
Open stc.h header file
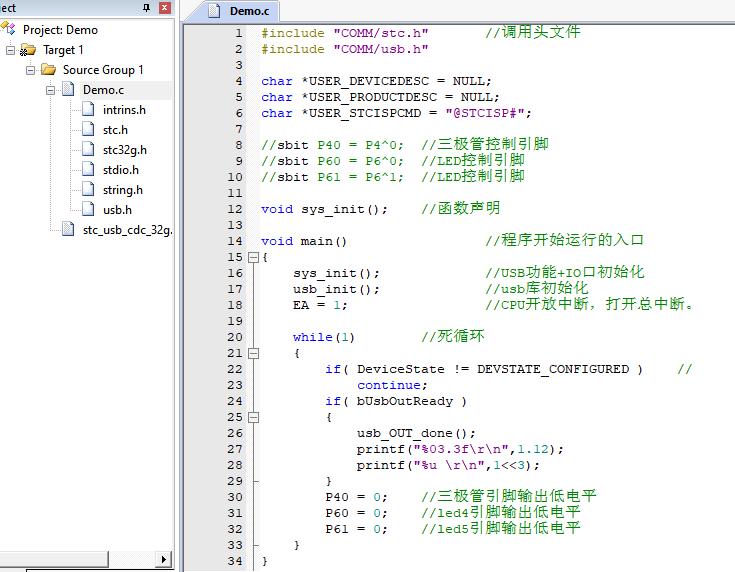(x=115, y=130)
